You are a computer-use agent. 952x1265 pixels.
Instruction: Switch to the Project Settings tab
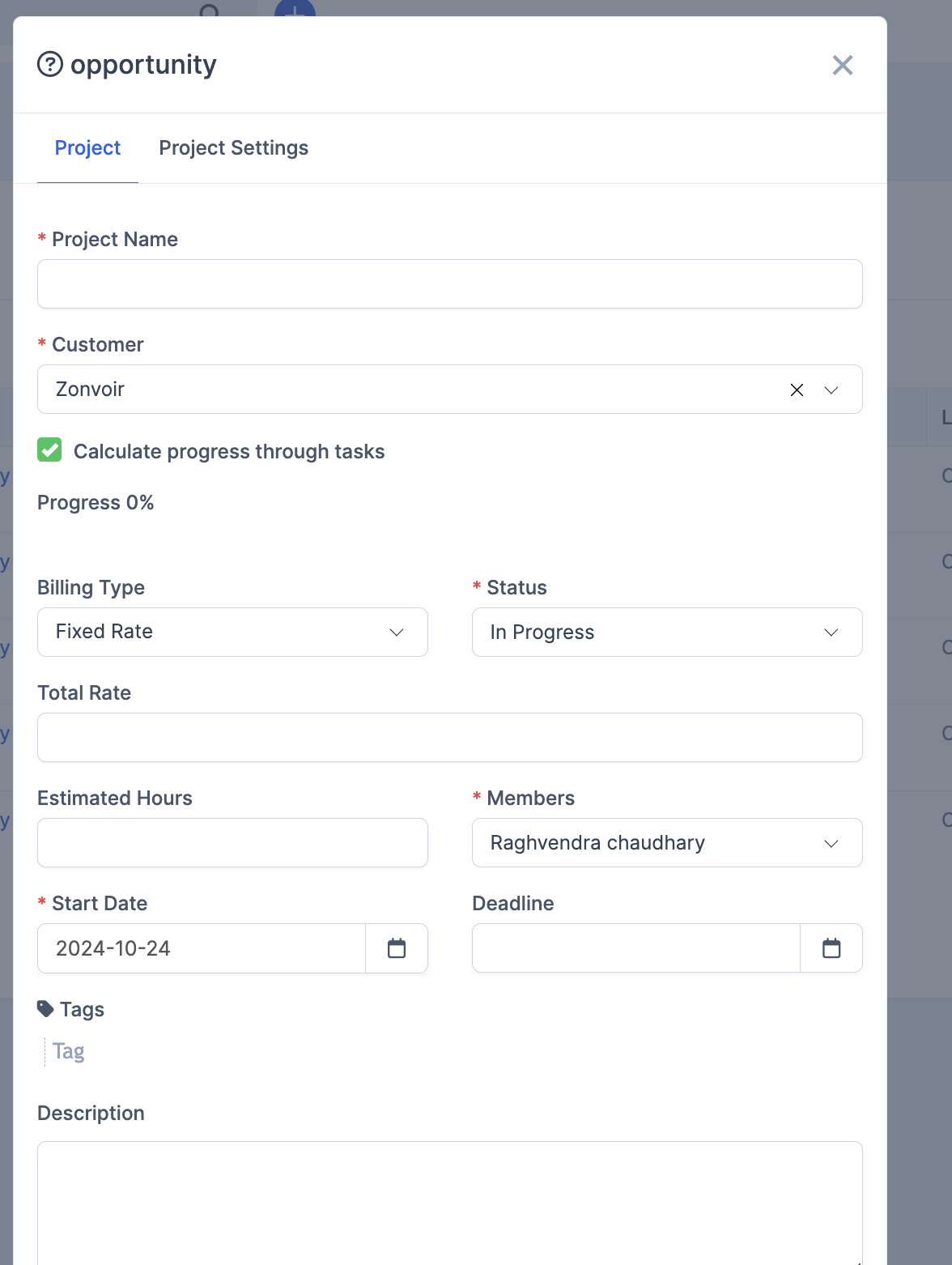pyautogui.click(x=233, y=147)
